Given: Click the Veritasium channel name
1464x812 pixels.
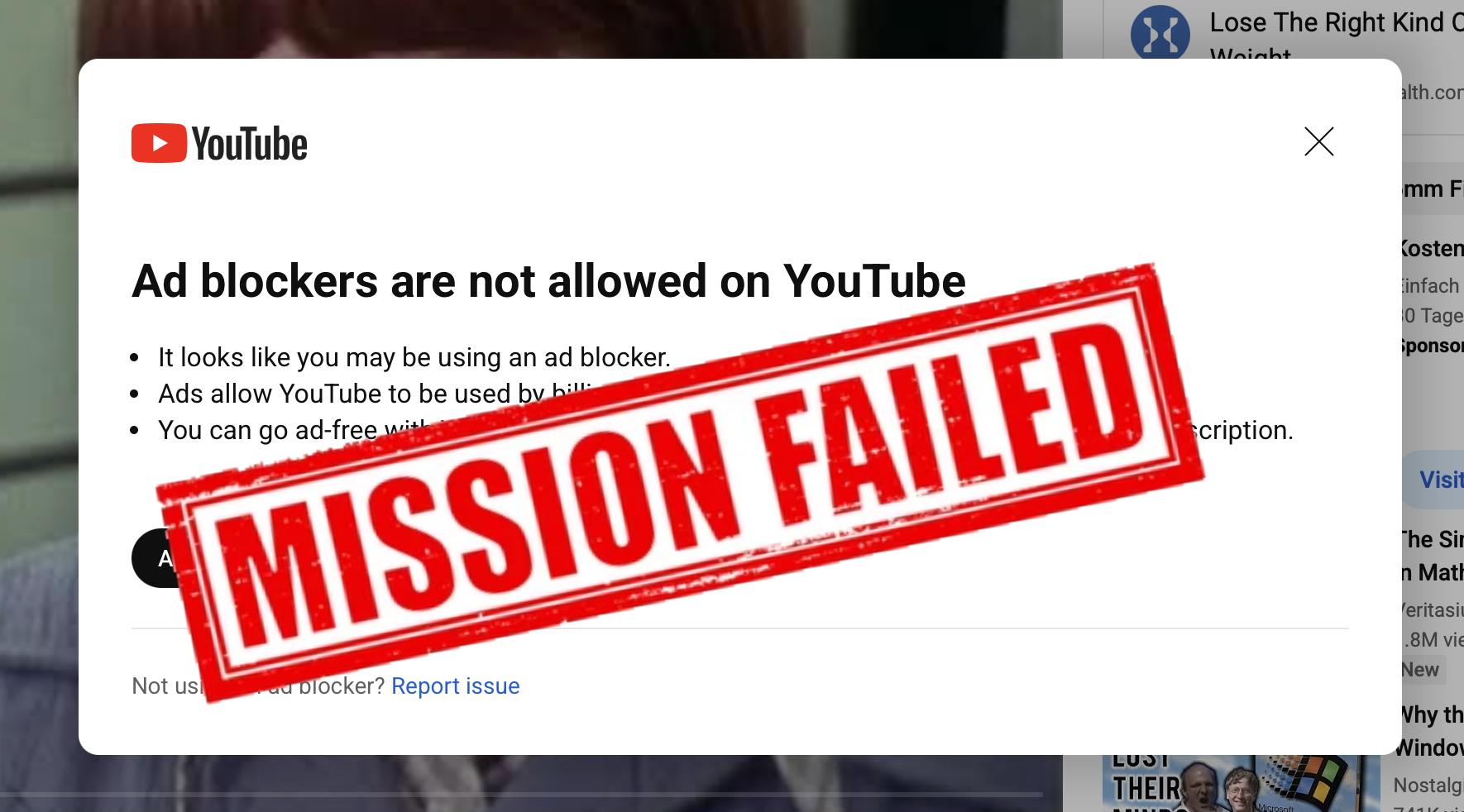Looking at the screenshot, I should [1433, 610].
